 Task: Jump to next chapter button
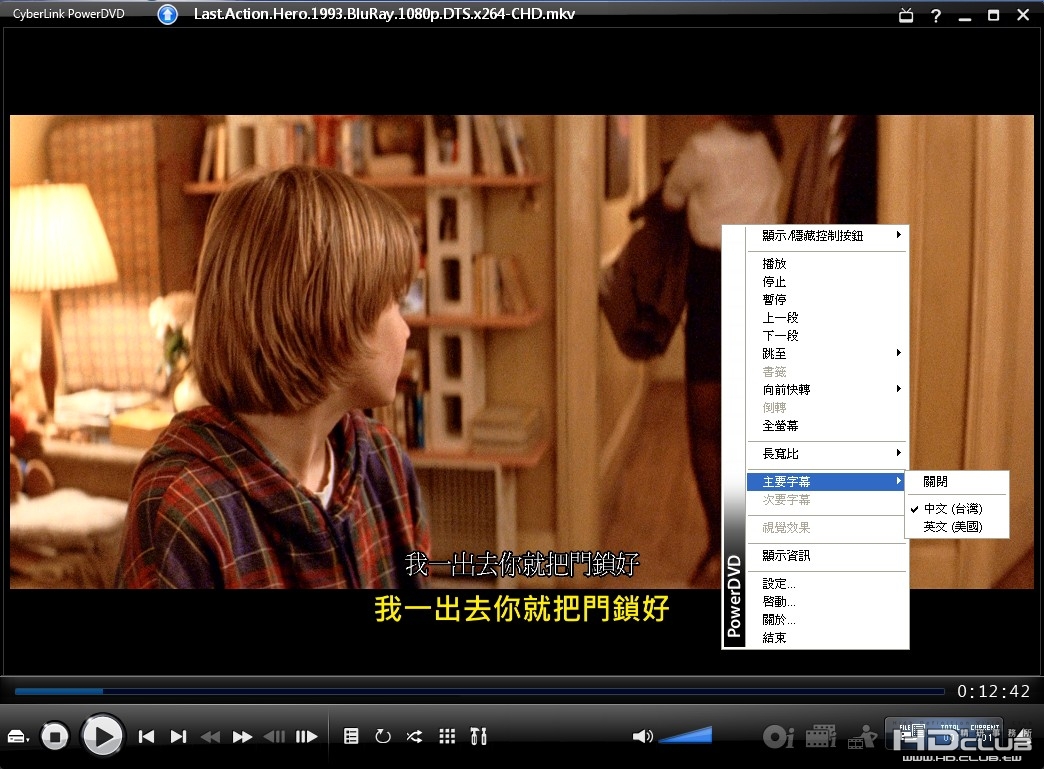(178, 736)
